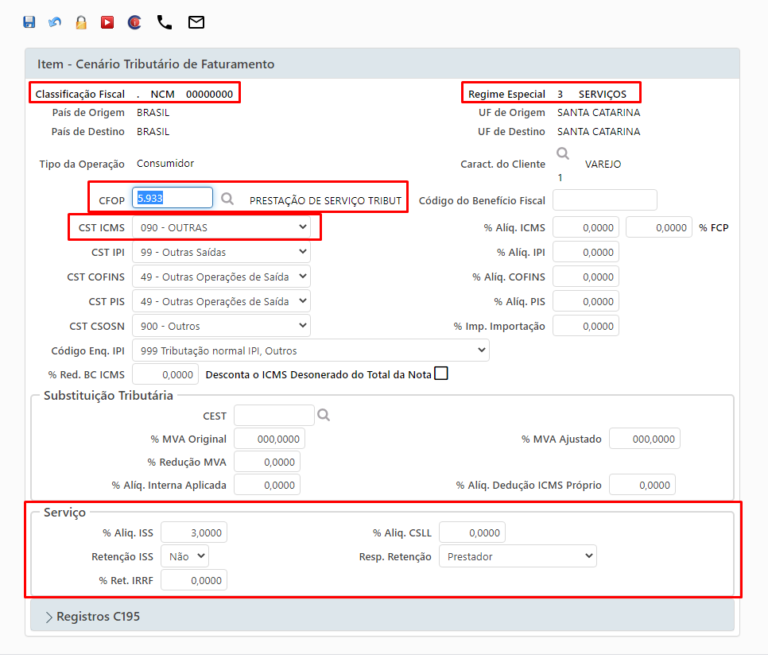Click the % Aliq. ISS input field
The width and height of the screenshot is (768, 662).
(x=194, y=532)
